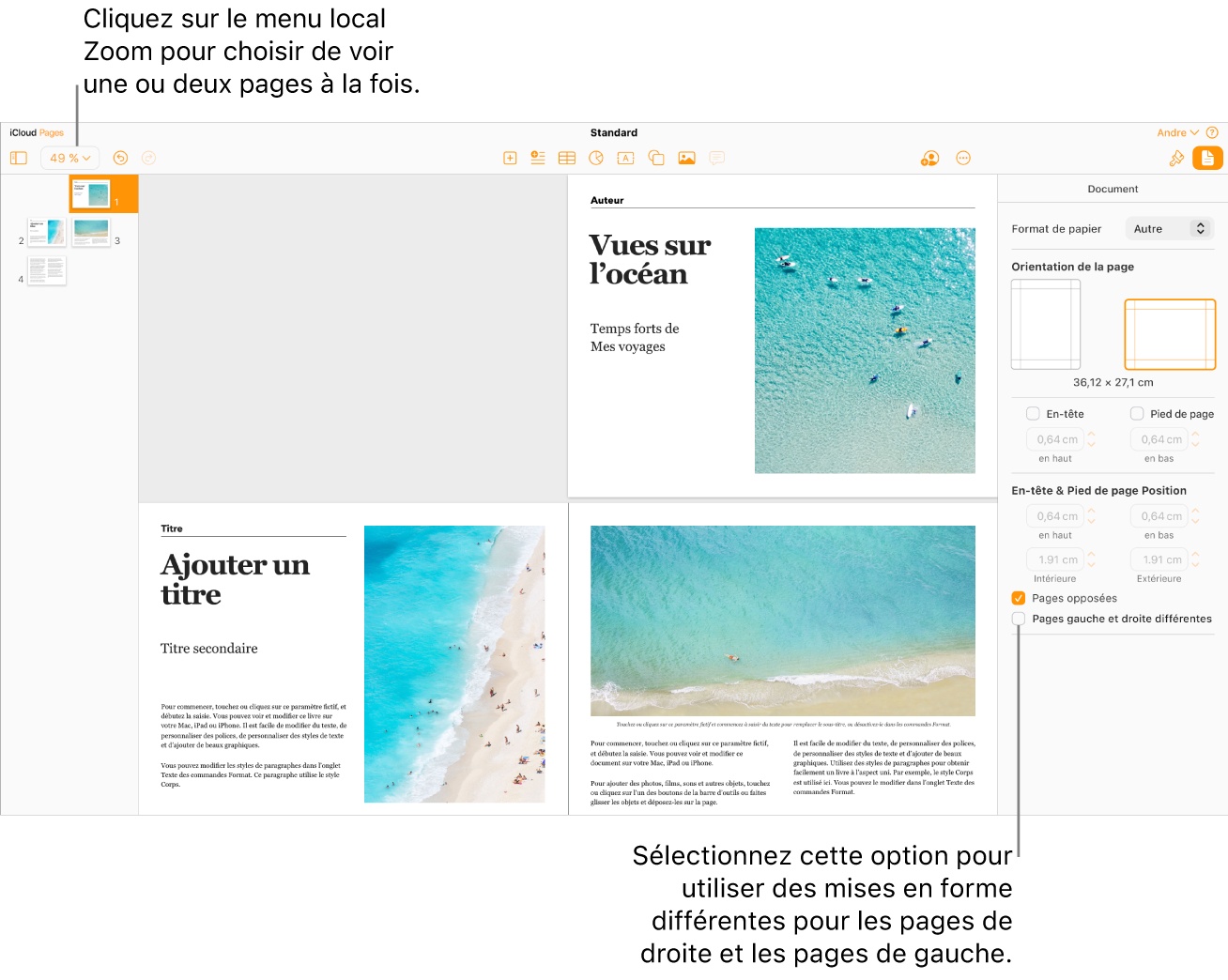This screenshot has width=1228, height=980.
Task: Check Pages gauche et droite différentes
Action: 1018,619
